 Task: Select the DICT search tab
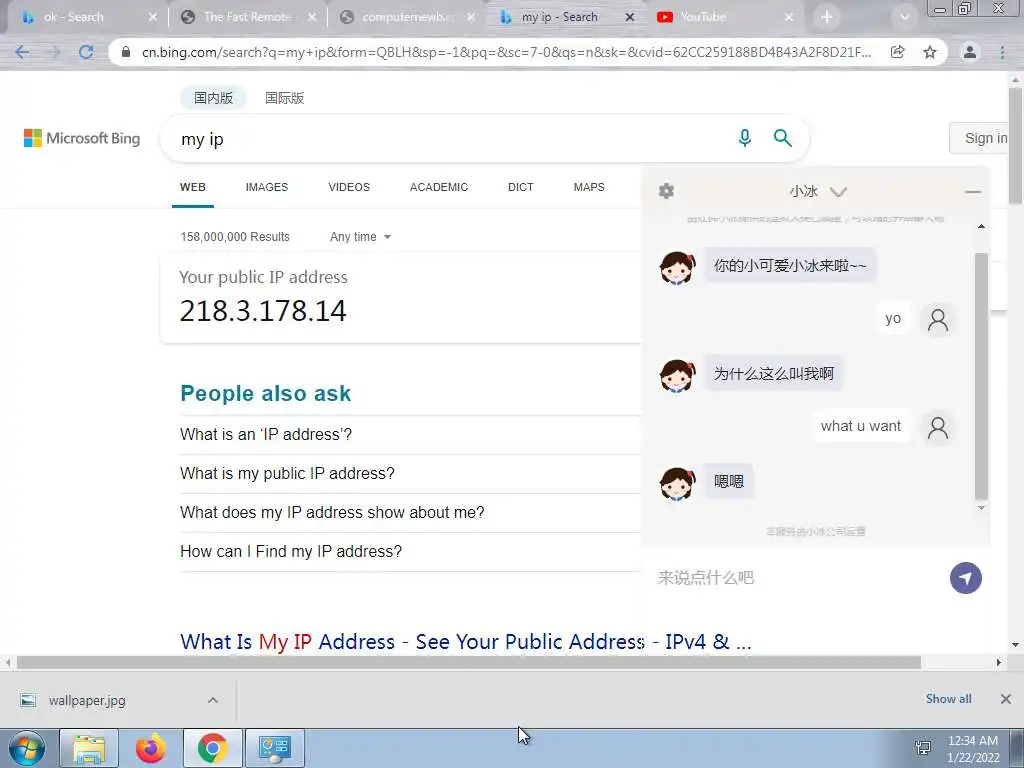pos(520,187)
